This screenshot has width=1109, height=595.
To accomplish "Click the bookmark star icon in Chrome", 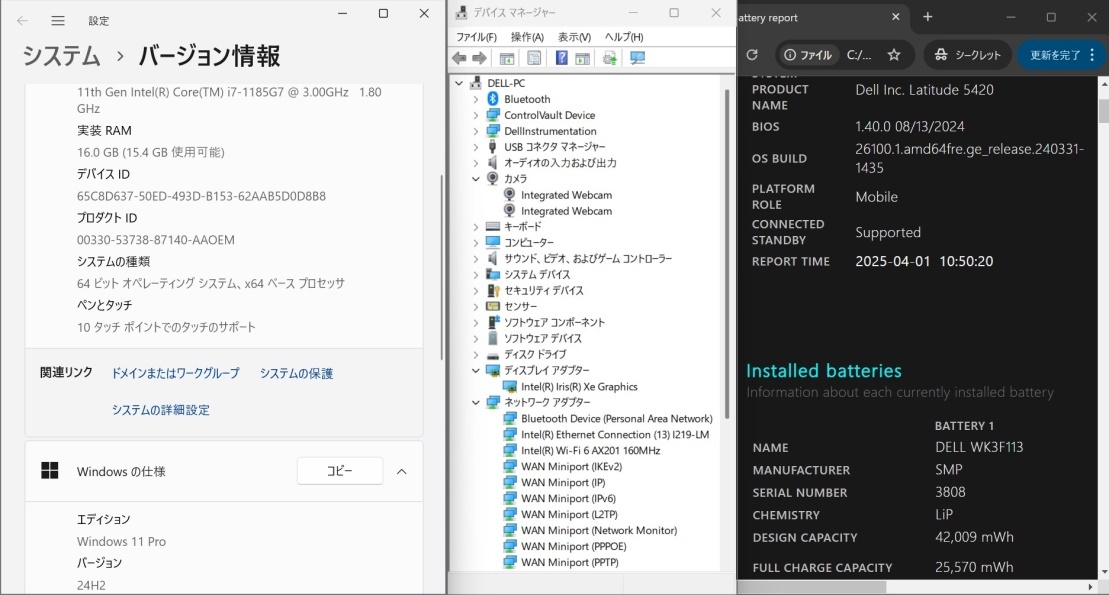I will click(x=895, y=53).
